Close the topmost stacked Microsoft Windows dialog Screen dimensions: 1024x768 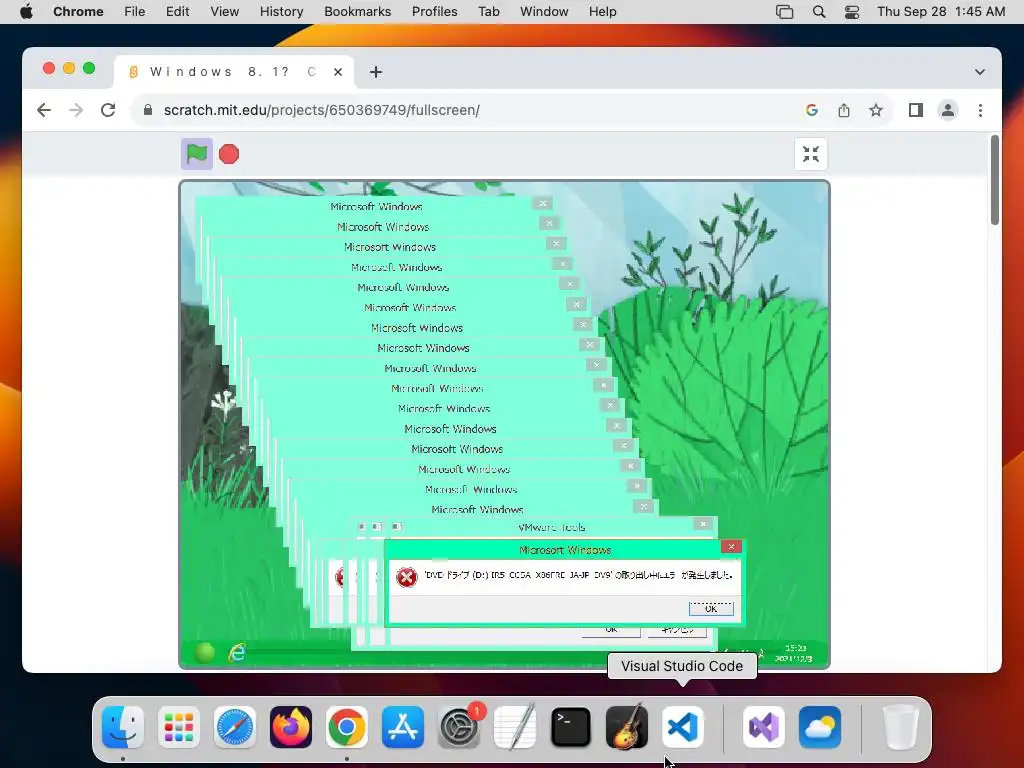pos(542,204)
